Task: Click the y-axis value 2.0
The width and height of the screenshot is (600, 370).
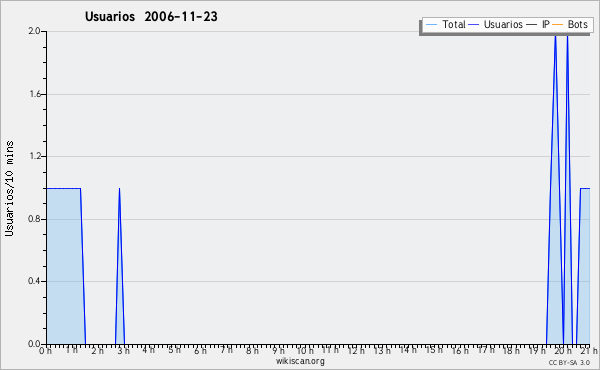Action: (34, 31)
